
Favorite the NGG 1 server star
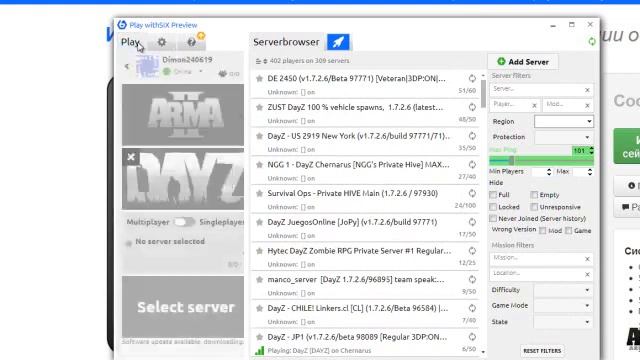[x=259, y=165]
